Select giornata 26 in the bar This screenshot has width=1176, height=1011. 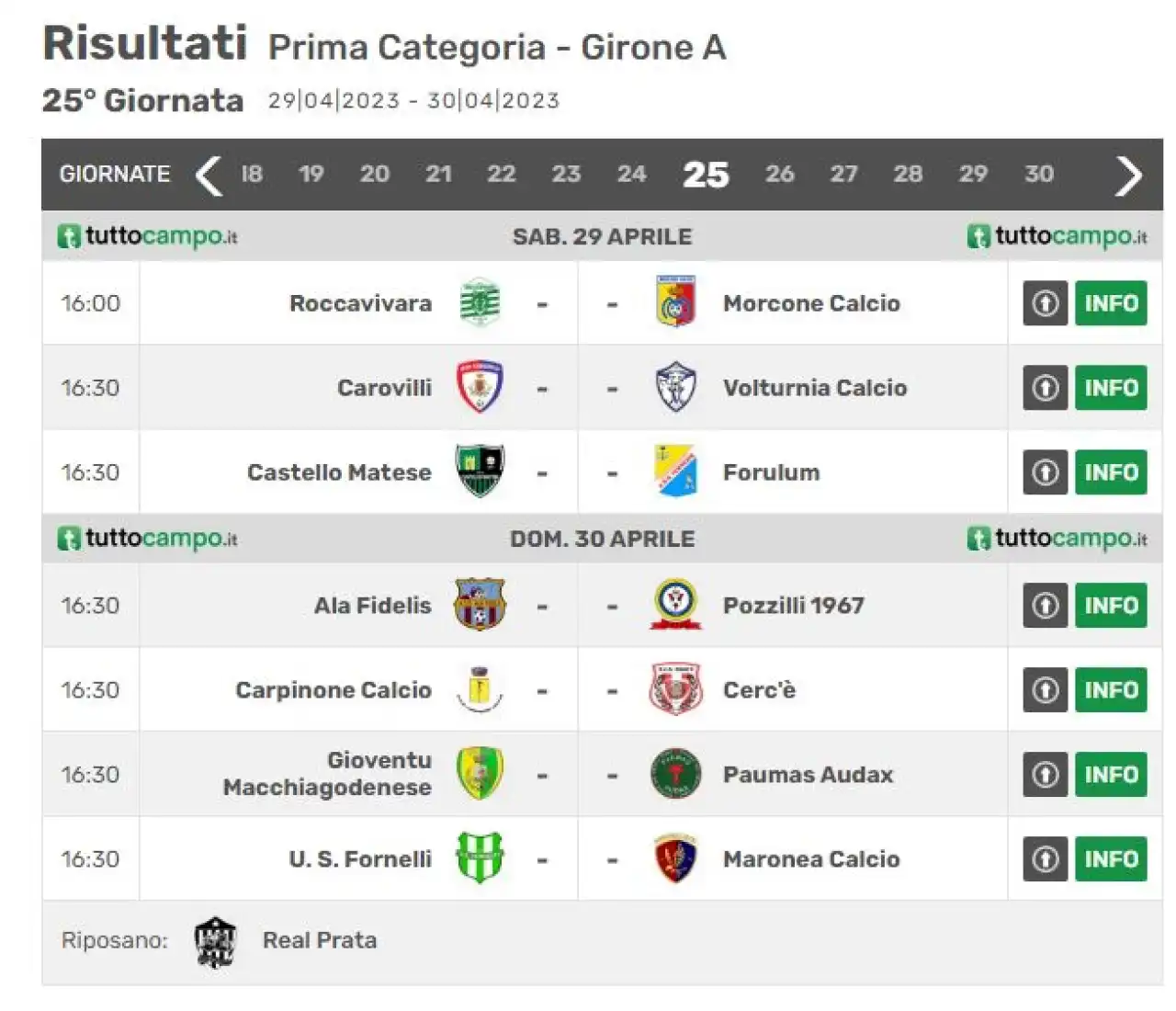(779, 174)
